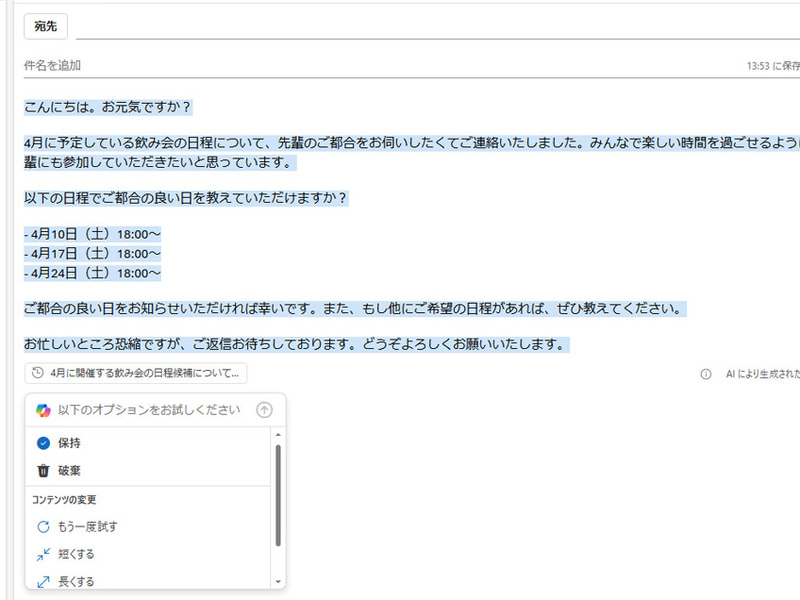Select 保持 to keep the generated draft
The height and width of the screenshot is (600, 800).
click(72, 441)
